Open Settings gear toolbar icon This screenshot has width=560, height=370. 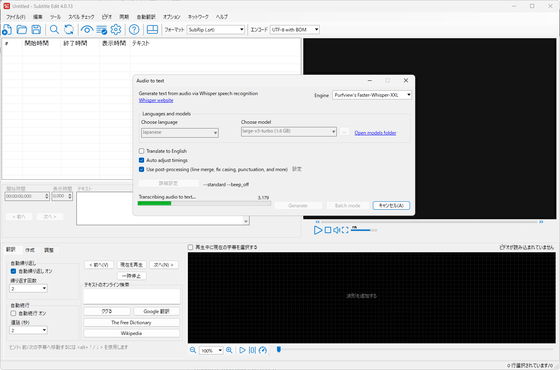pos(116,30)
